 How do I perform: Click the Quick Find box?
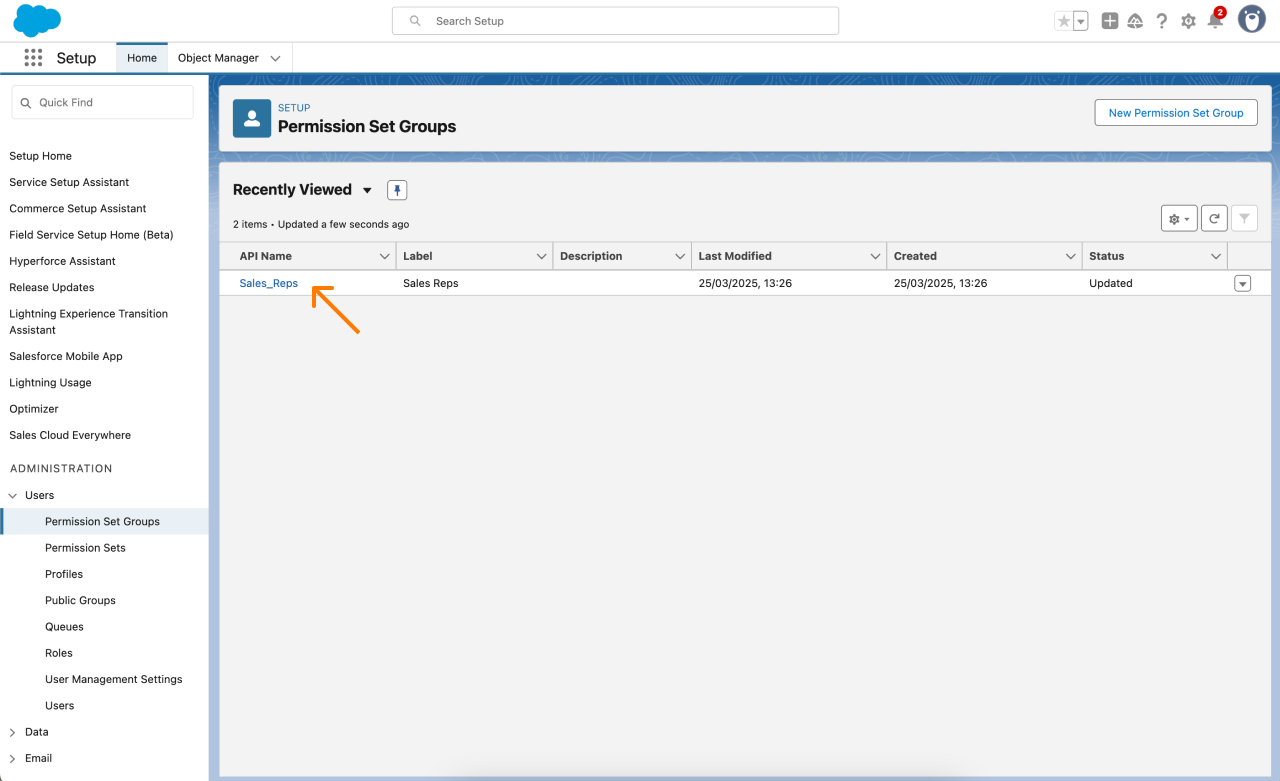[x=103, y=102]
